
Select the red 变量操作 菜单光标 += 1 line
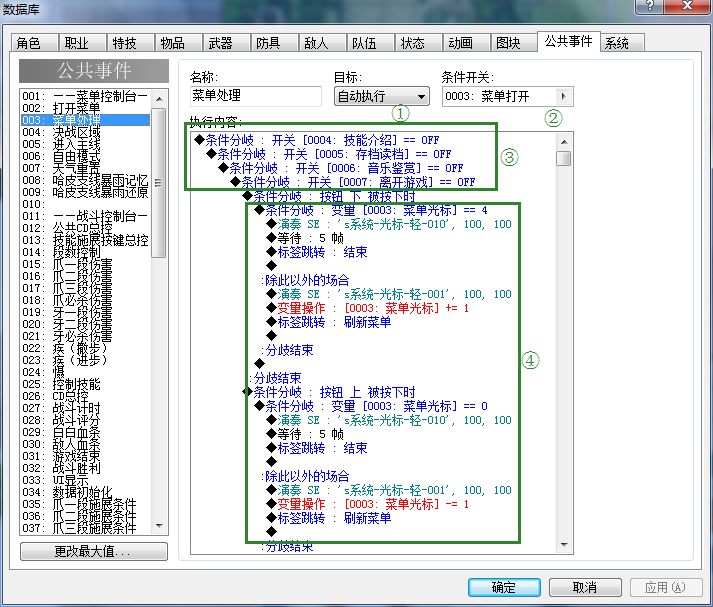click(x=364, y=308)
